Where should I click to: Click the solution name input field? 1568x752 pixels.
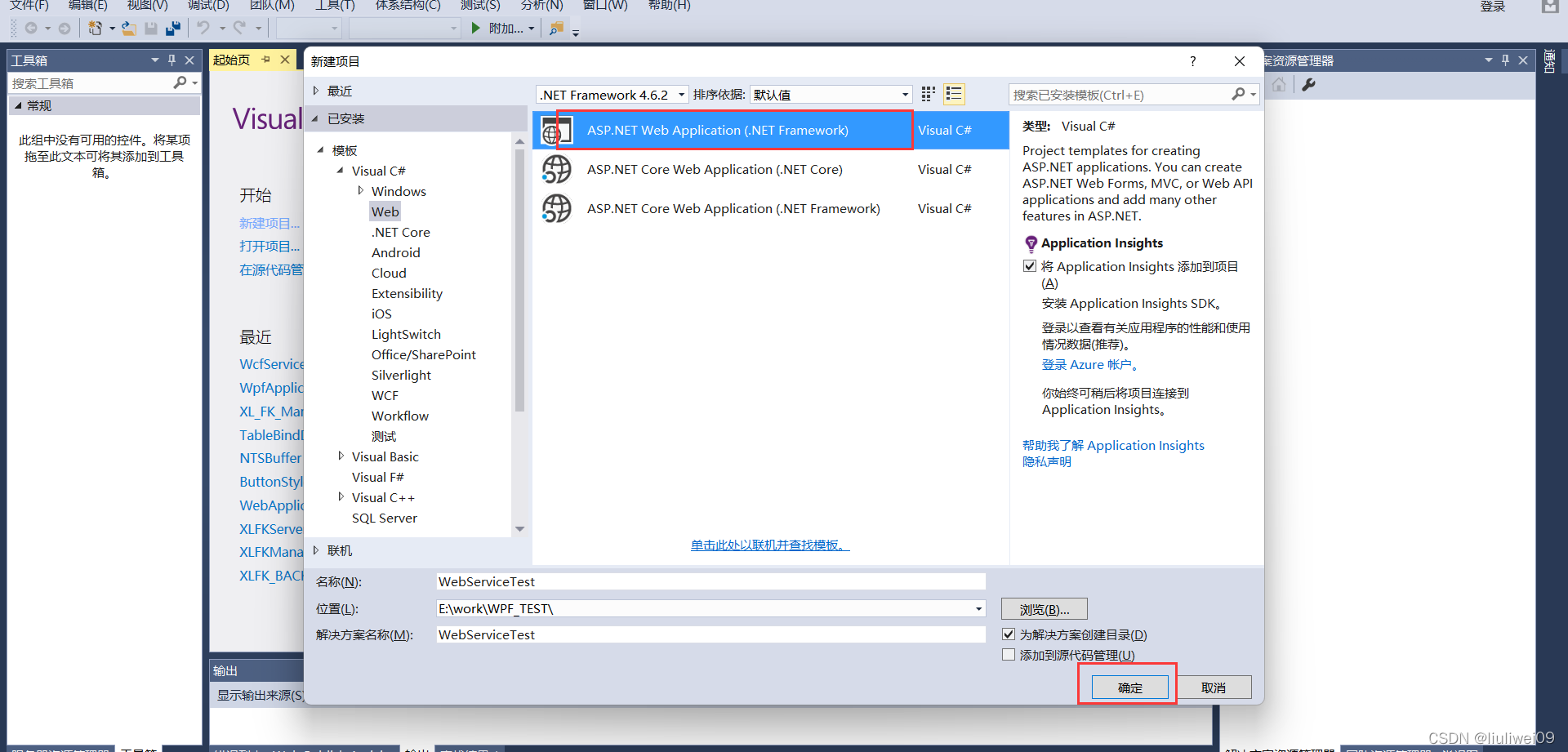tap(710, 634)
